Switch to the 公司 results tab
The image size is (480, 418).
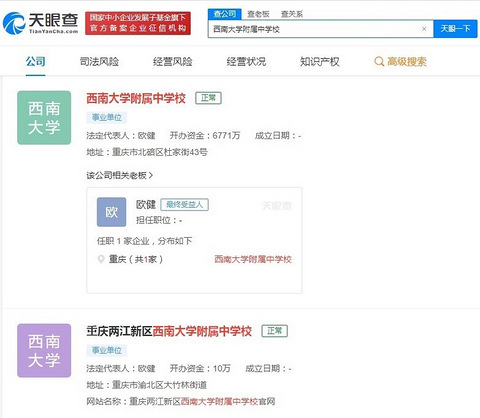[x=35, y=62]
